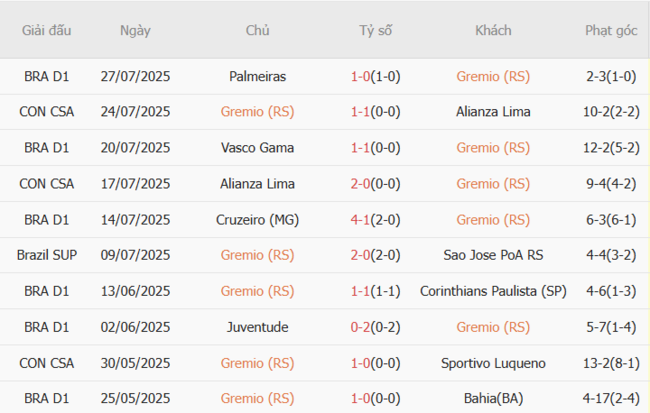The height and width of the screenshot is (413, 650).
Task: Click Sao Jose PoA RS team
Action: pyautogui.click(x=492, y=255)
